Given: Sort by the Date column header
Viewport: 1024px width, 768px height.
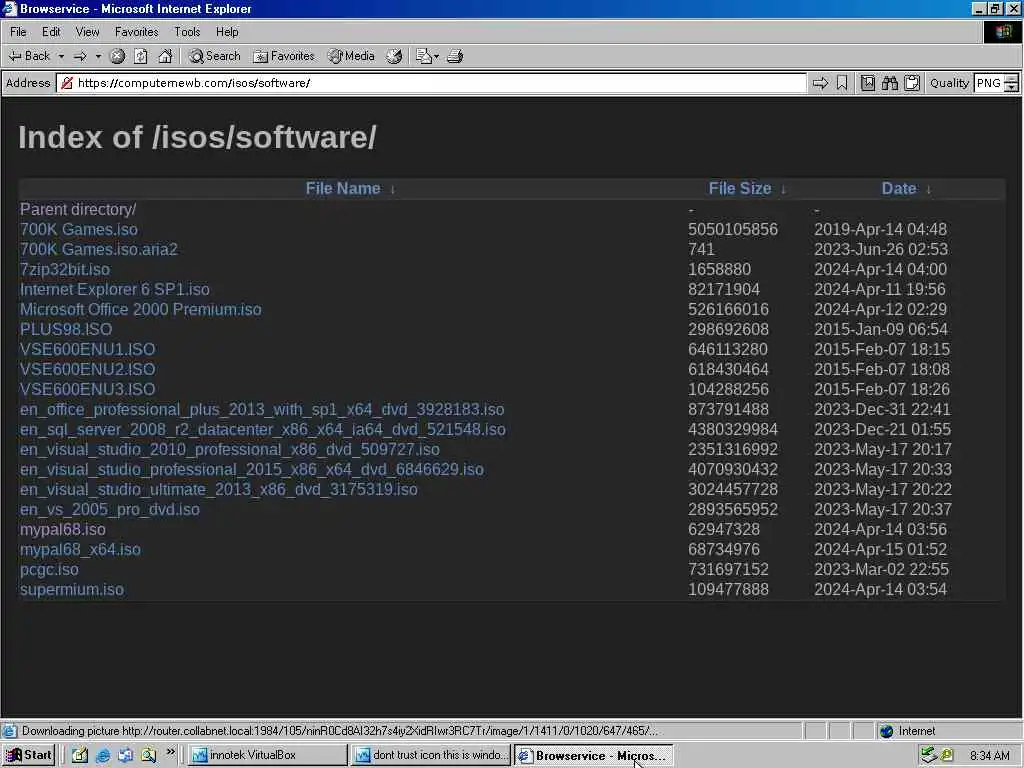Looking at the screenshot, I should coord(899,189).
